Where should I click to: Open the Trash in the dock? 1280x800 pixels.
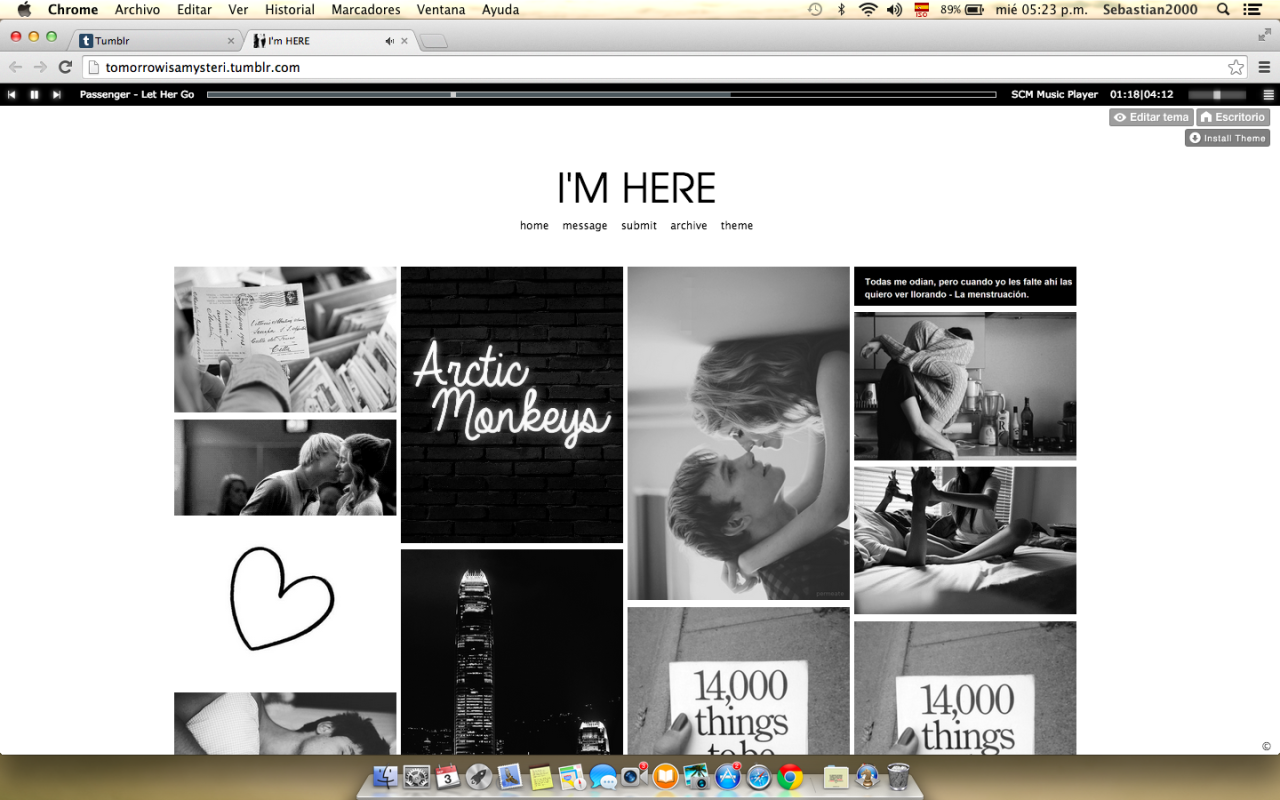(x=898, y=776)
